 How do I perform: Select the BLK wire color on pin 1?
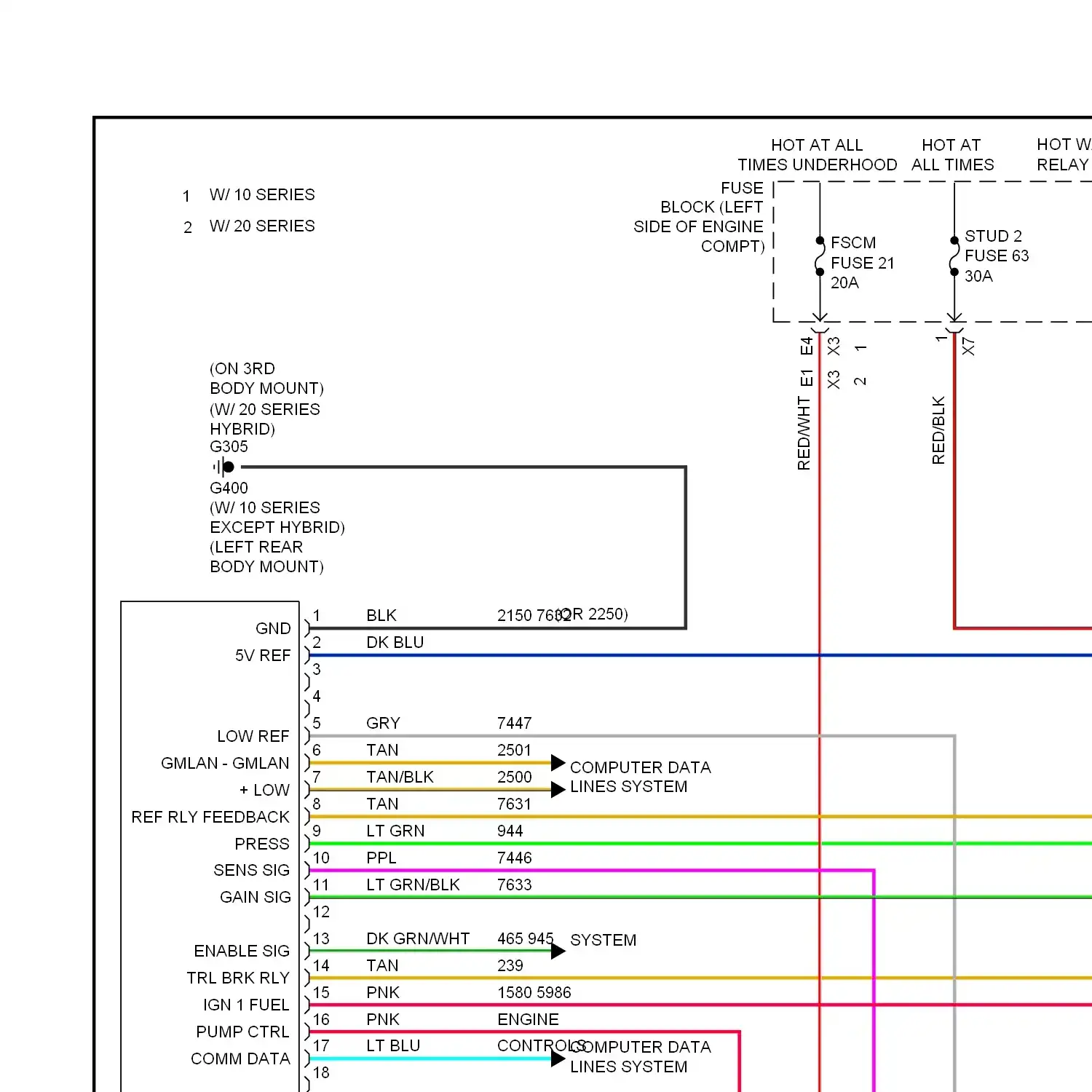tap(381, 615)
